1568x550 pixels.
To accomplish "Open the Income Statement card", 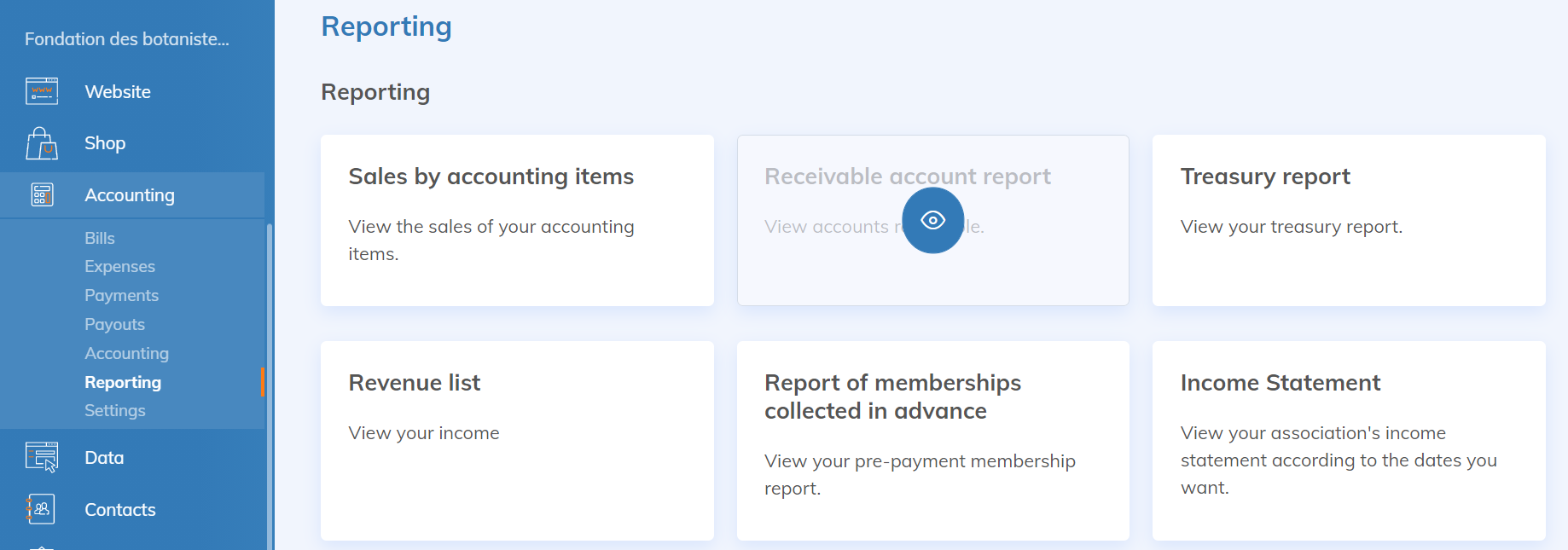I will point(1348,440).
